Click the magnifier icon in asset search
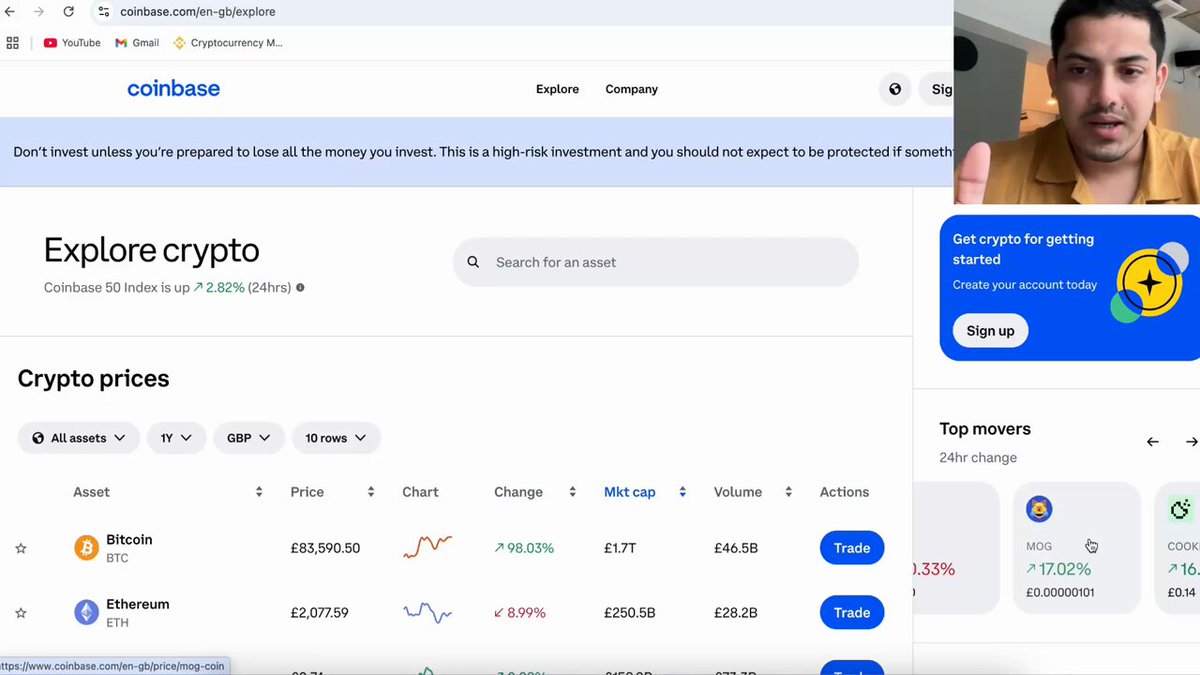 coord(474,262)
